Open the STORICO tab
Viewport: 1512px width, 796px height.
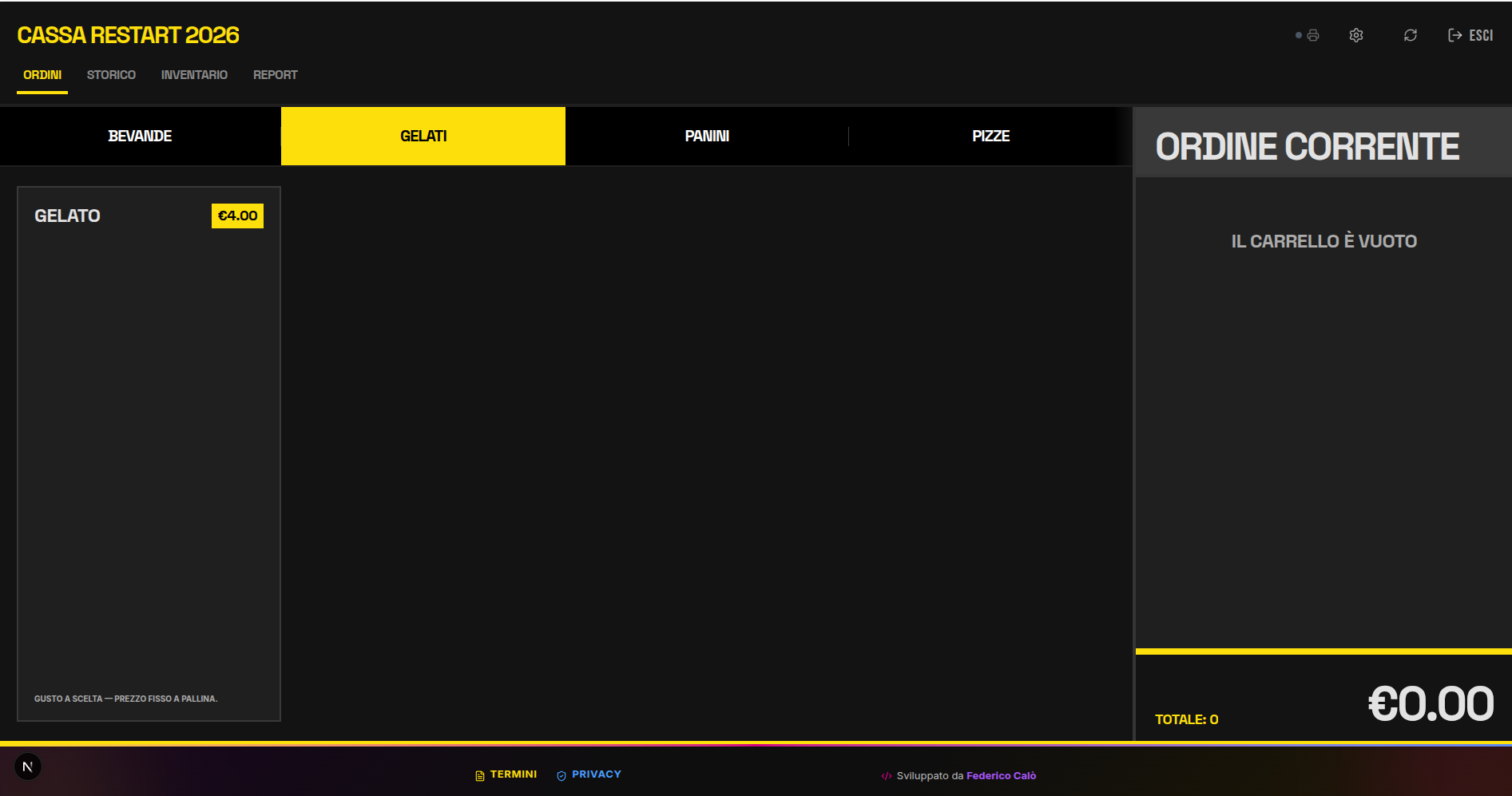point(111,75)
